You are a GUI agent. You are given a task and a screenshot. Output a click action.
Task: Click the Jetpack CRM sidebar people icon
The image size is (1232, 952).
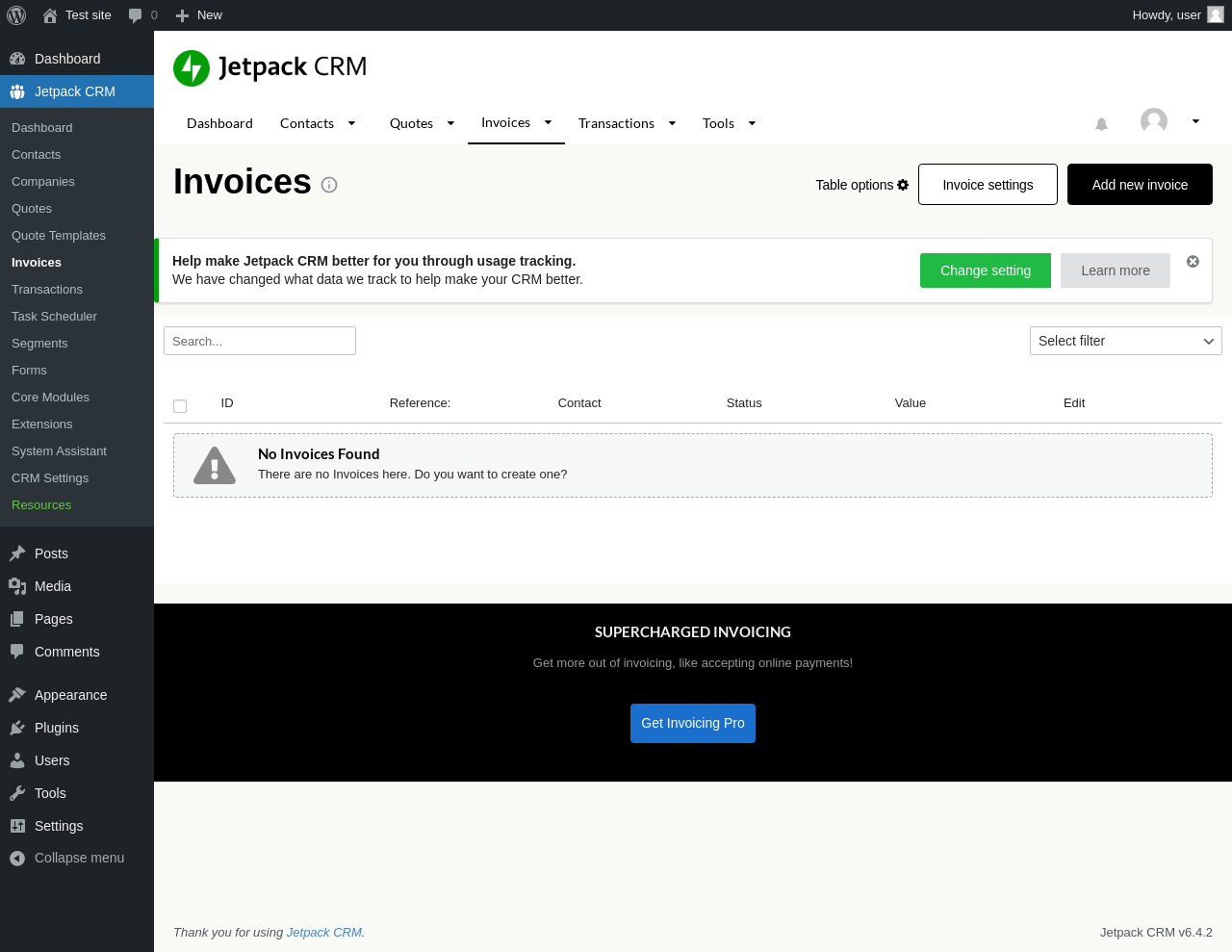(x=17, y=91)
